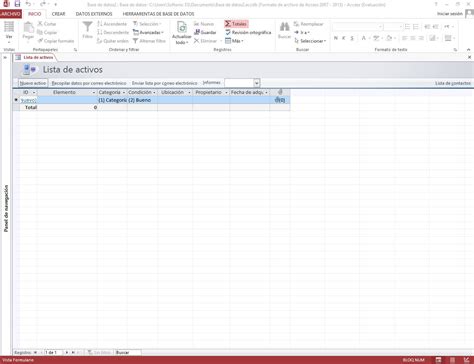Image resolution: width=474 pixels, height=364 pixels.
Task: Open Avanzadas filter options
Action: click(x=148, y=32)
